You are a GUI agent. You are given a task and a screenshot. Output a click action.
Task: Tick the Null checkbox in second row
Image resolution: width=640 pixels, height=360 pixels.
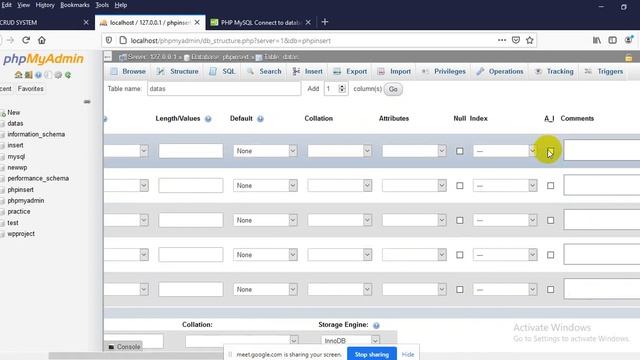tap(460, 186)
